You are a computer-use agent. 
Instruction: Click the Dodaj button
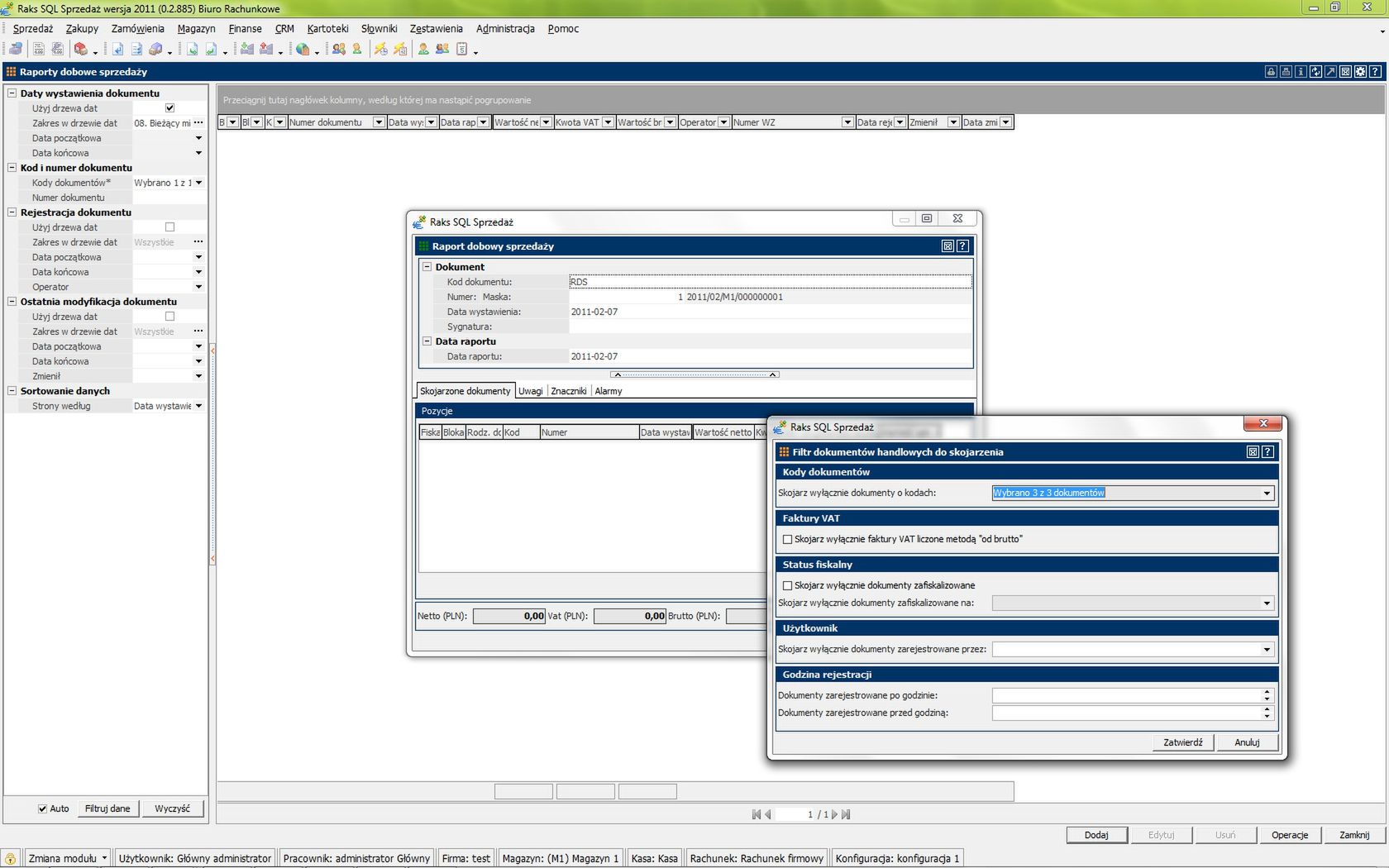coord(1096,835)
